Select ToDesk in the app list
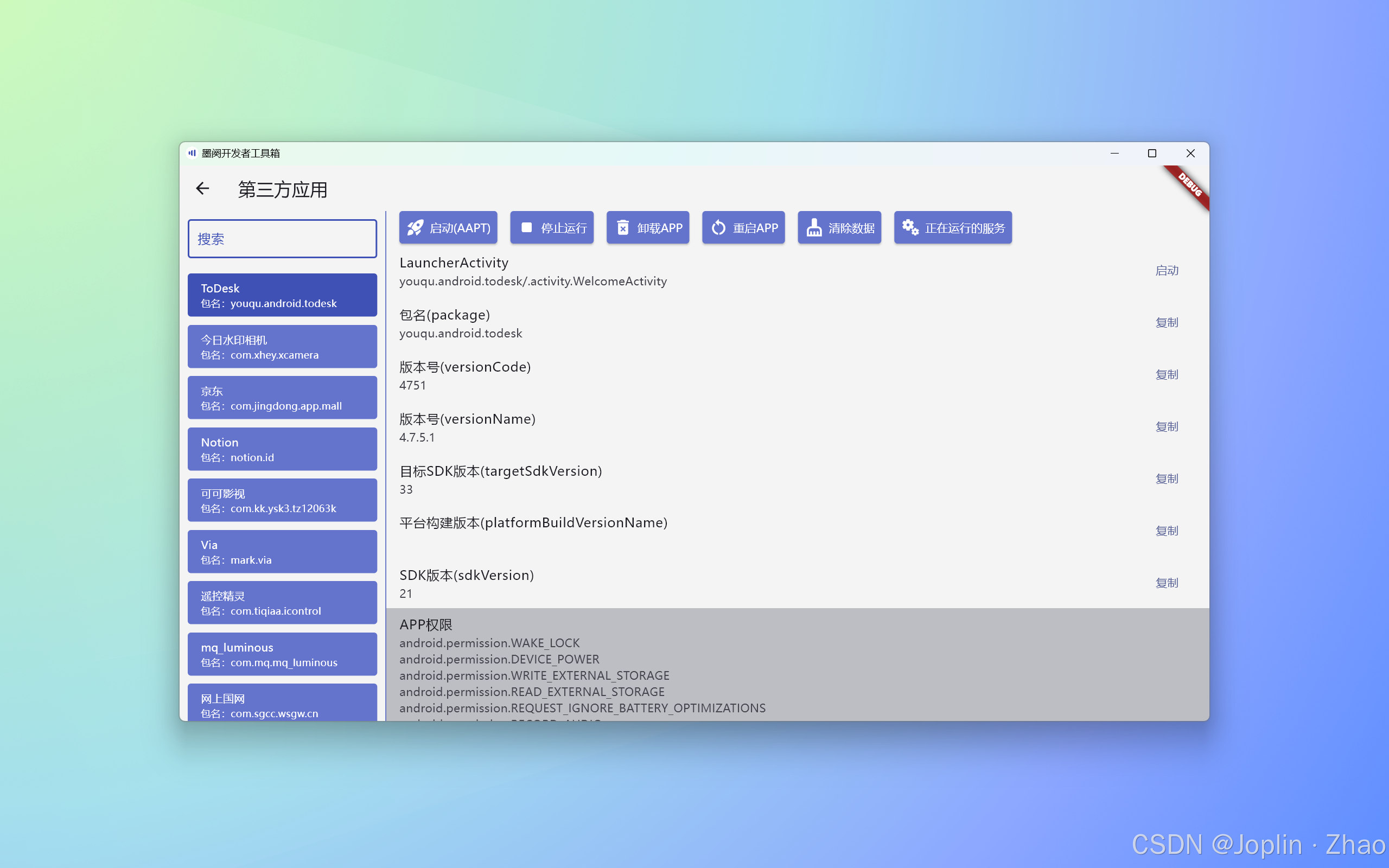Image resolution: width=1389 pixels, height=868 pixels. point(282,295)
